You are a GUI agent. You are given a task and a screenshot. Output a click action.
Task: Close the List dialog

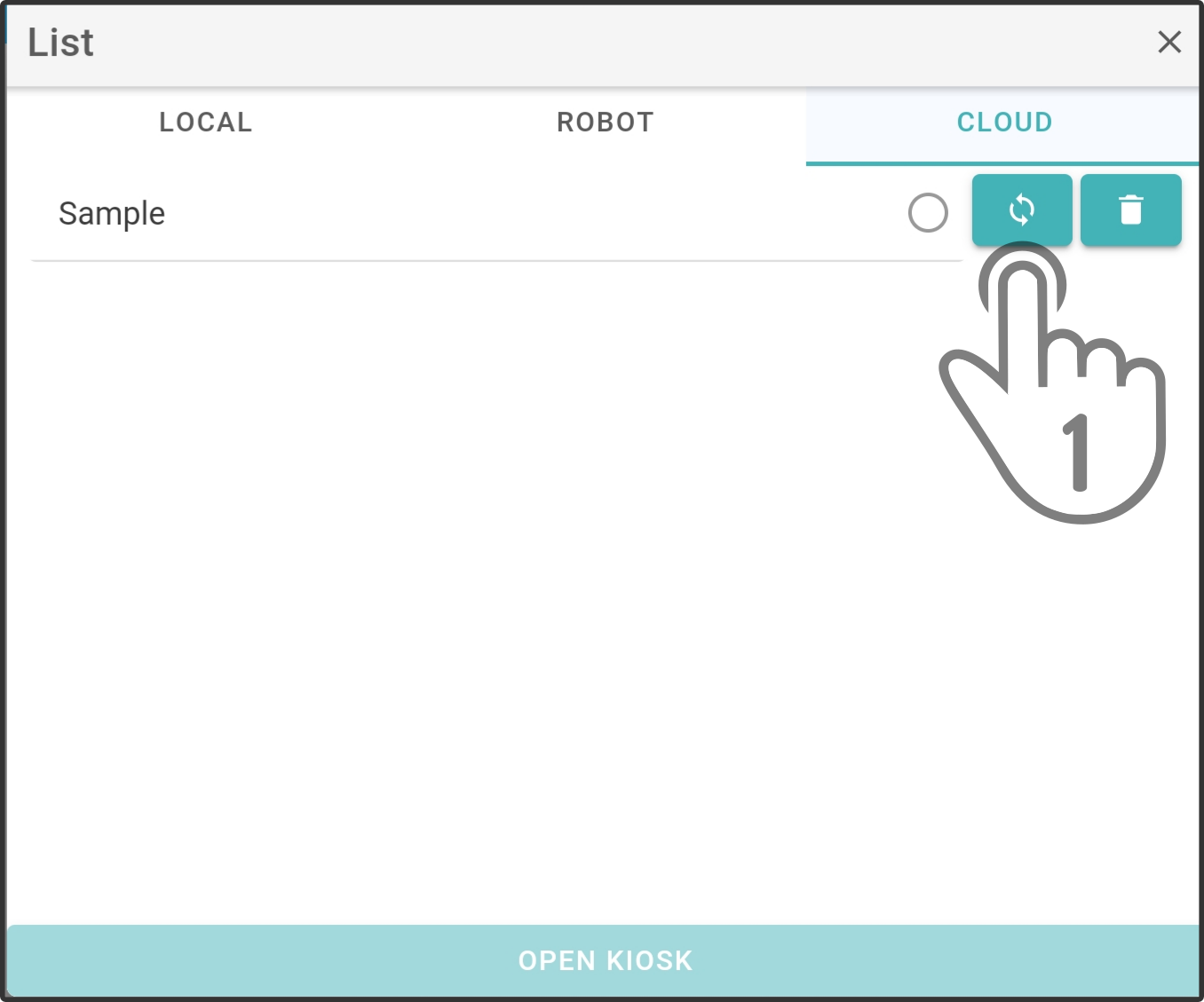point(1169,42)
